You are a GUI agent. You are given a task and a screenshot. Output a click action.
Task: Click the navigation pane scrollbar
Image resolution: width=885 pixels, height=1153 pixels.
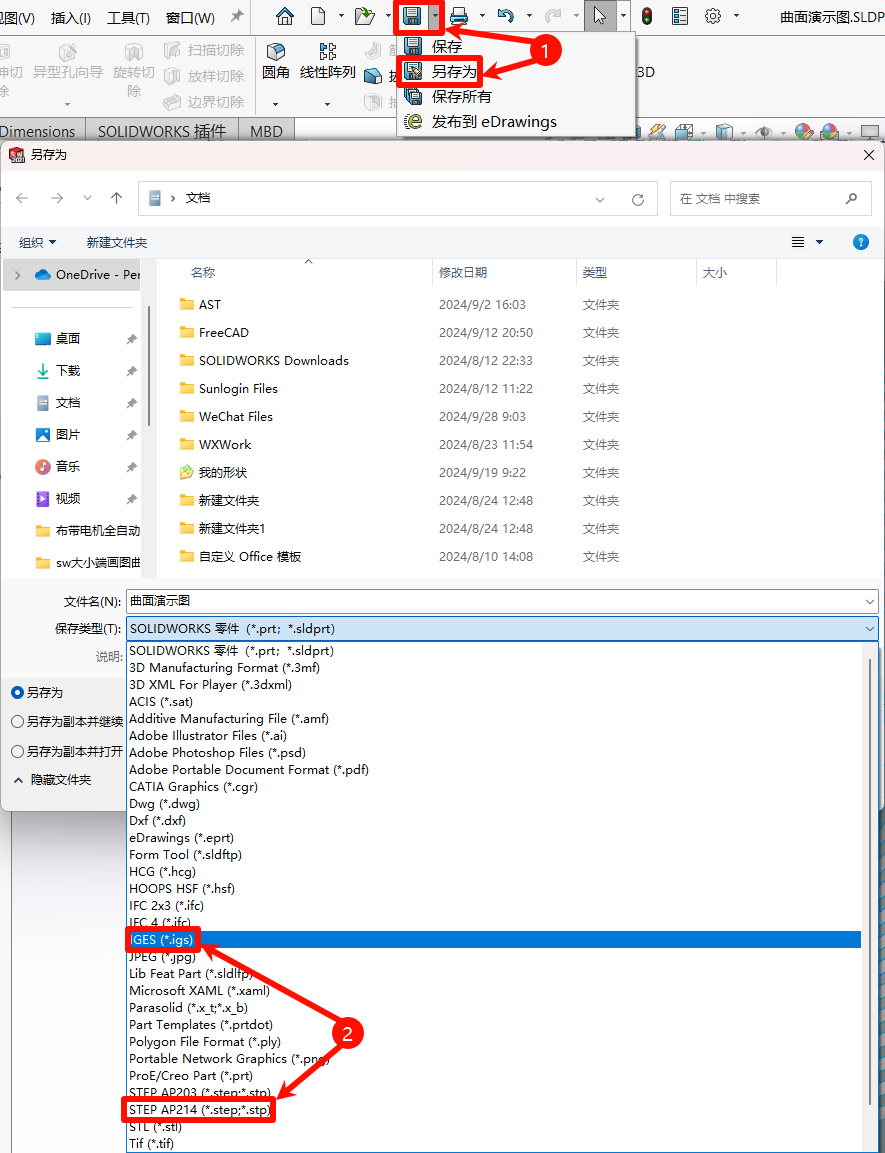click(x=149, y=364)
